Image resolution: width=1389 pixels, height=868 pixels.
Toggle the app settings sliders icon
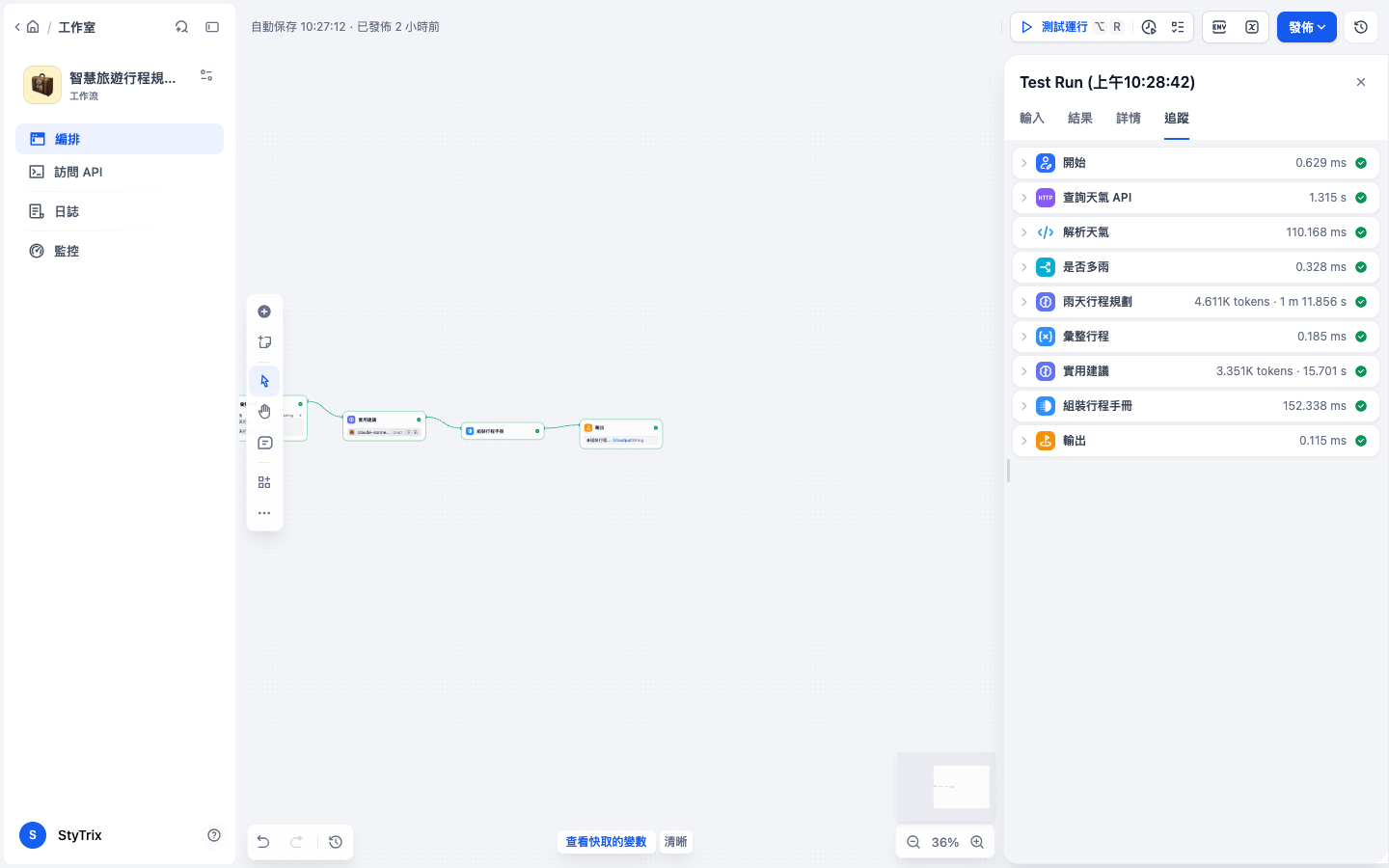(x=206, y=75)
